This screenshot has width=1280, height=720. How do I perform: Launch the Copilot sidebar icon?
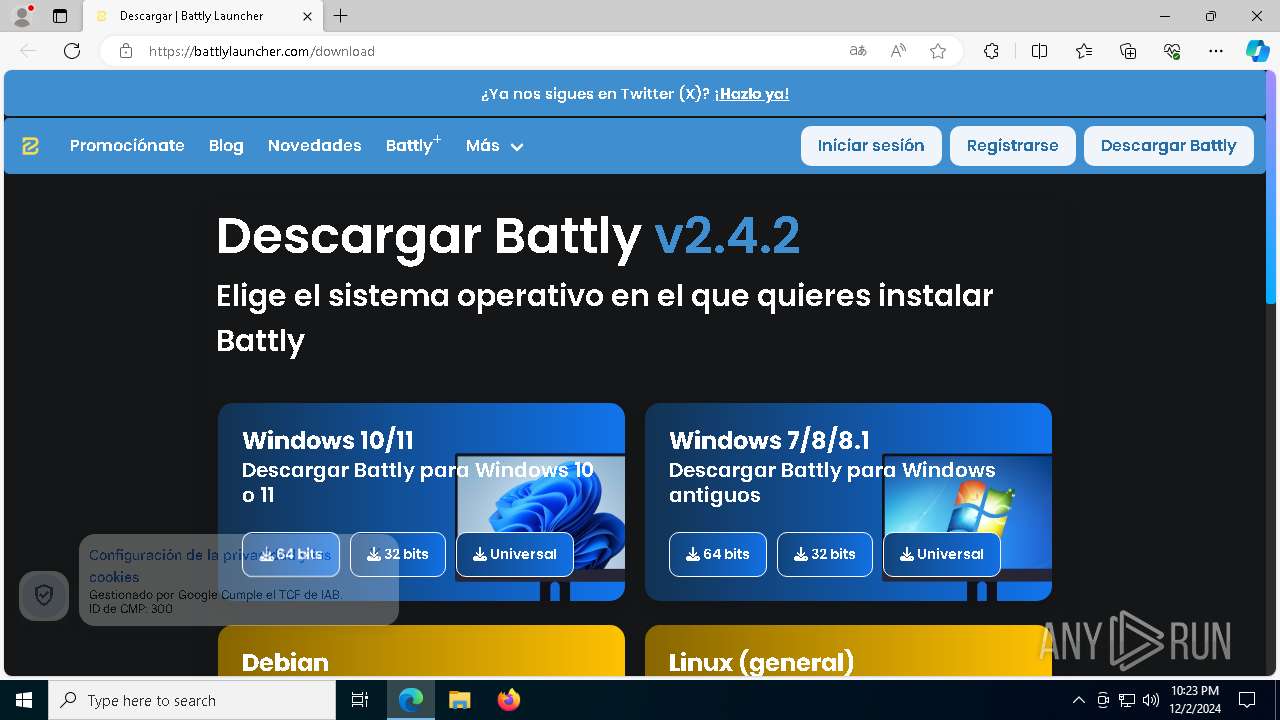(x=1257, y=51)
